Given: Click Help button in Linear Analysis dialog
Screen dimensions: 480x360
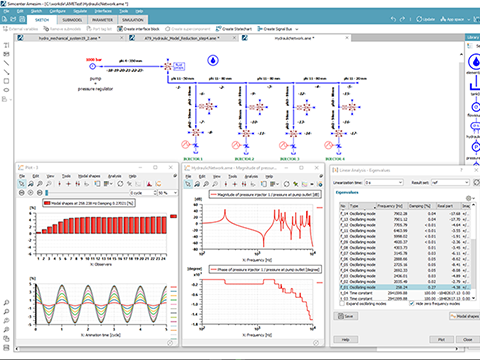Looking at the screenshot, I should 346,339.
